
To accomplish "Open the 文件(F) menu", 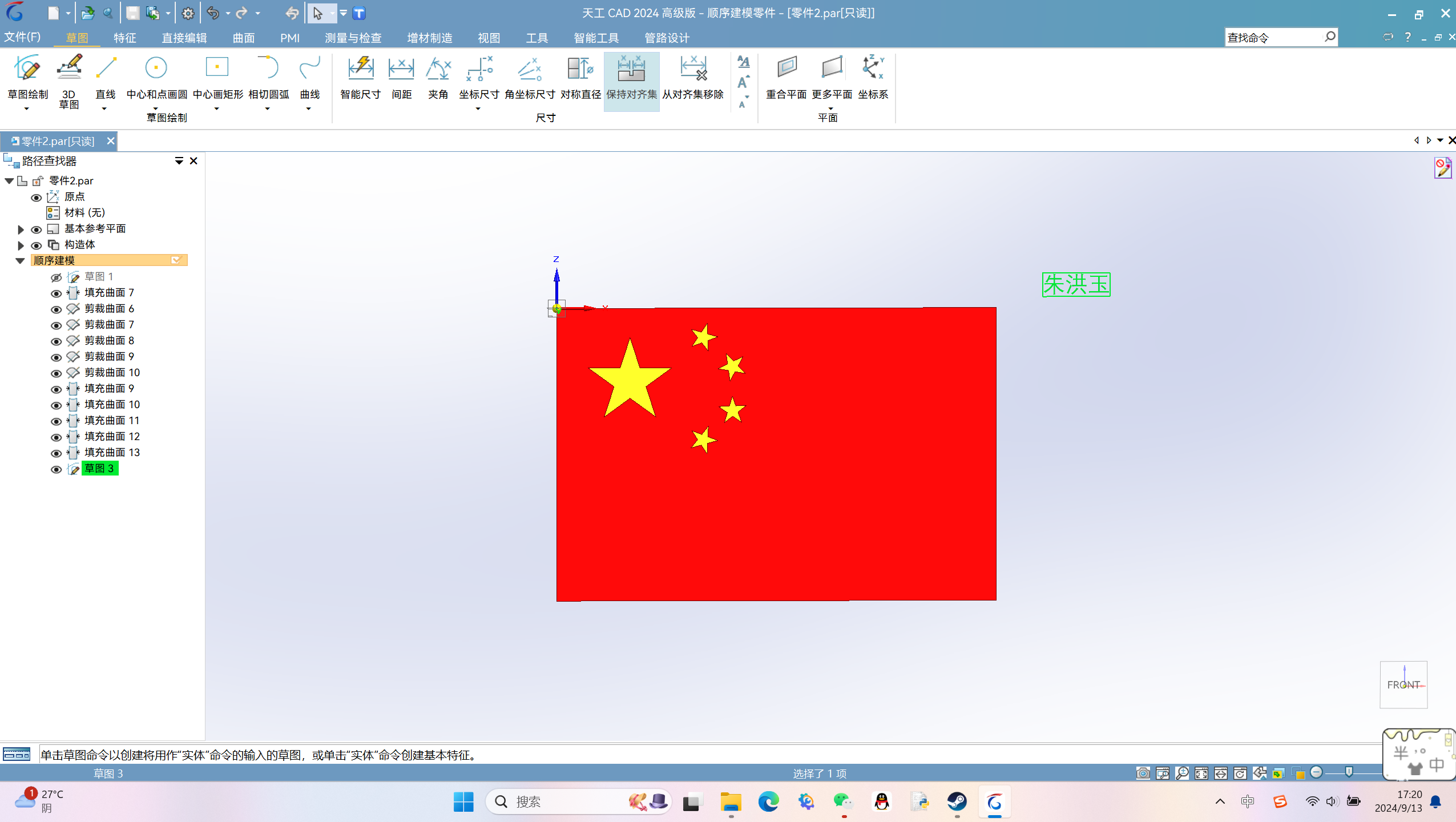I will coord(23,37).
